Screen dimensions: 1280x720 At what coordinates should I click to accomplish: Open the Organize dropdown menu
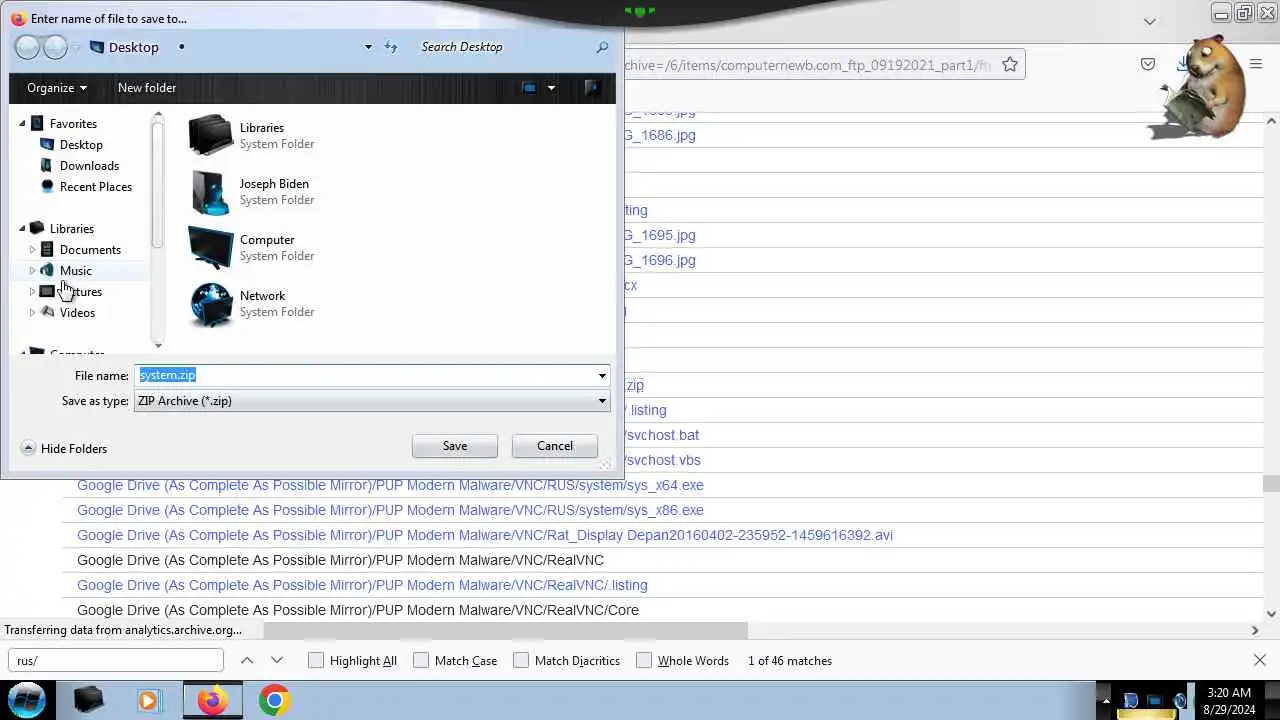coord(57,88)
